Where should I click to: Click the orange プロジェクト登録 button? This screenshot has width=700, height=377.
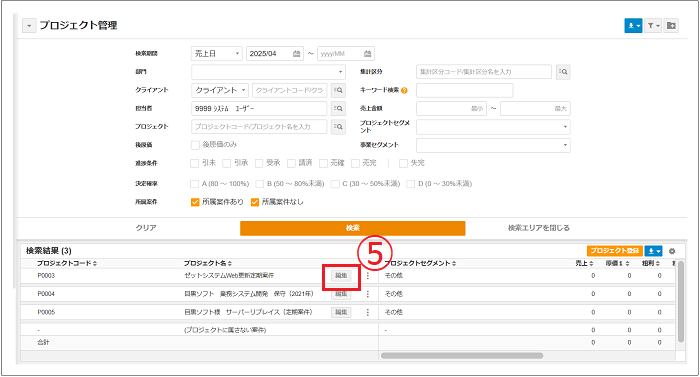(x=615, y=251)
